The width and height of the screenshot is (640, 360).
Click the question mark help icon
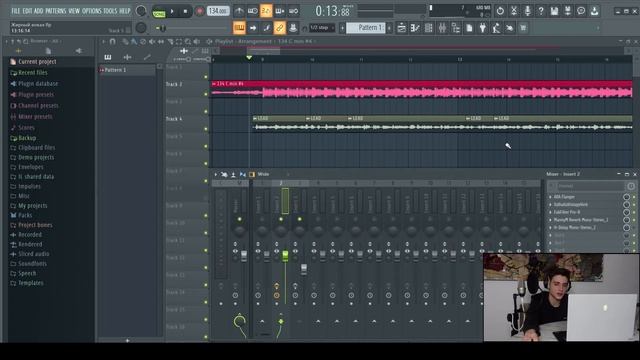point(541,11)
